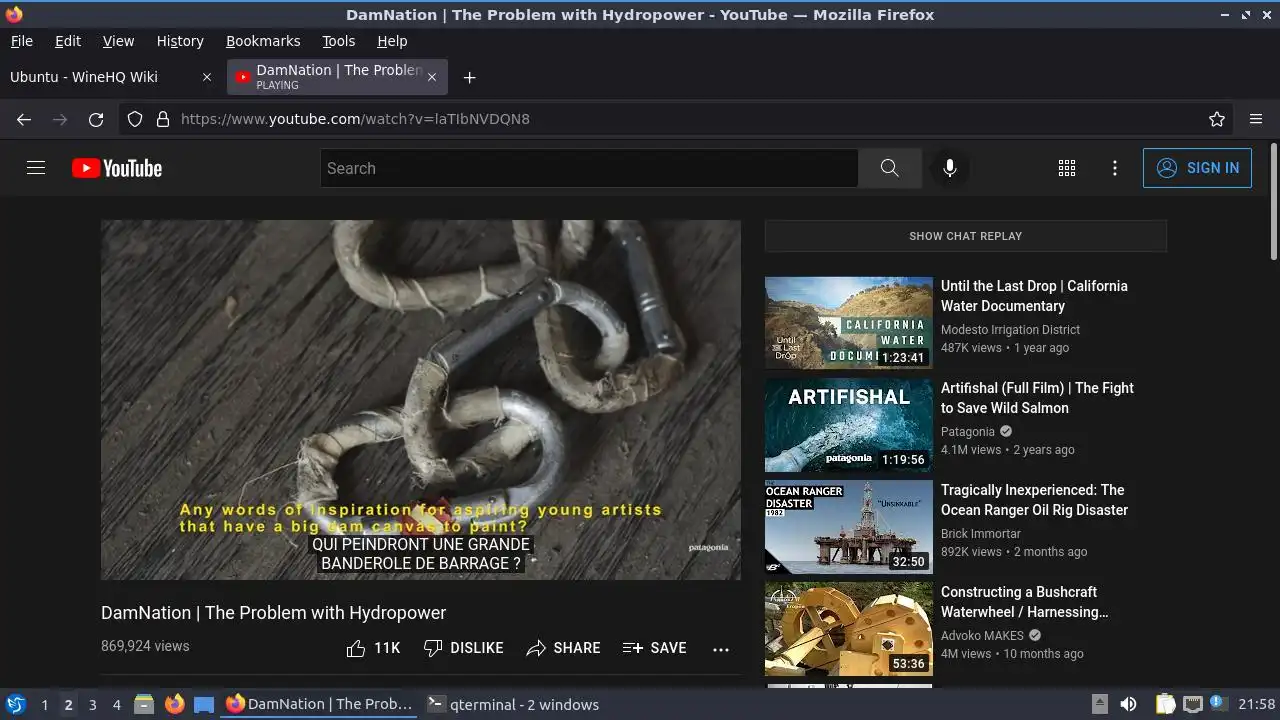Switch to virtual desktop 4
The height and width of the screenshot is (720, 1280).
tap(116, 705)
